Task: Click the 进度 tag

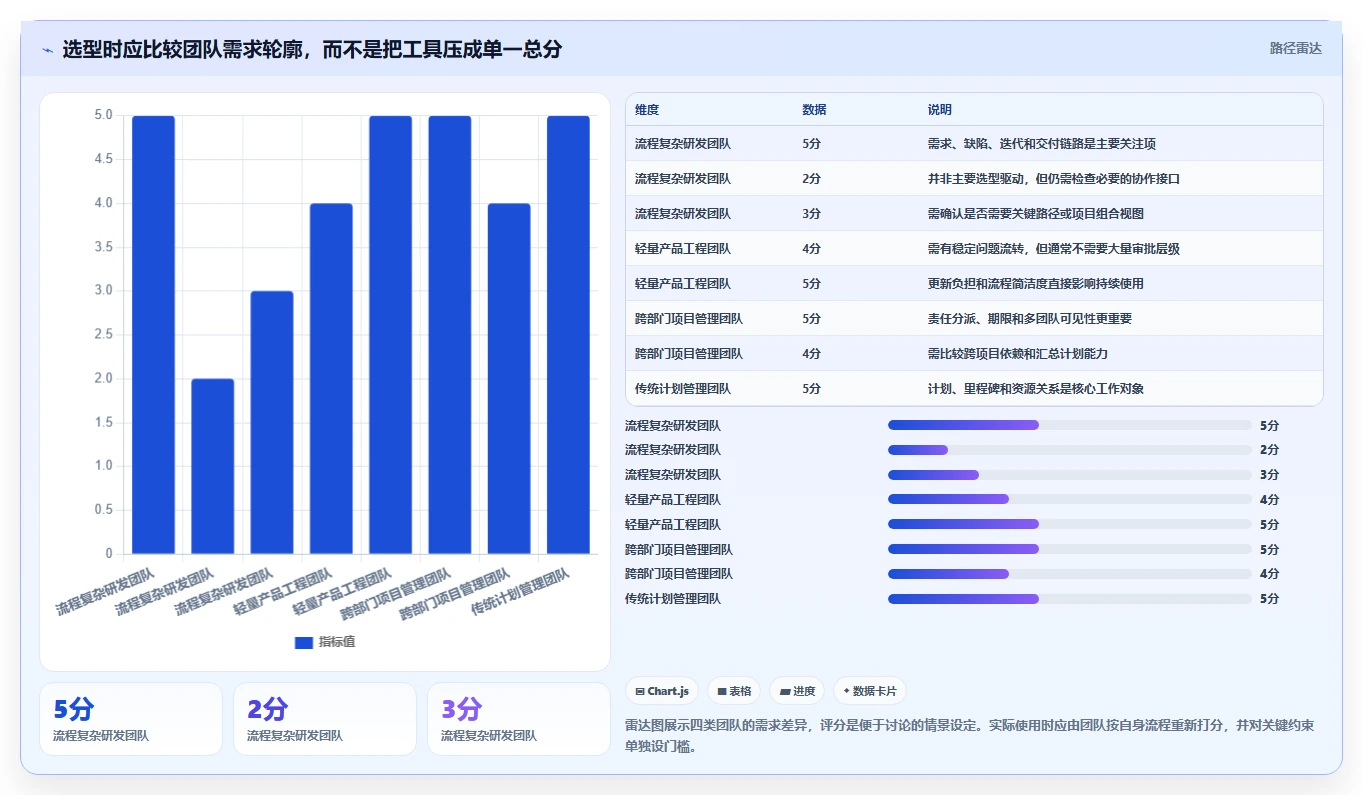Action: pos(797,691)
